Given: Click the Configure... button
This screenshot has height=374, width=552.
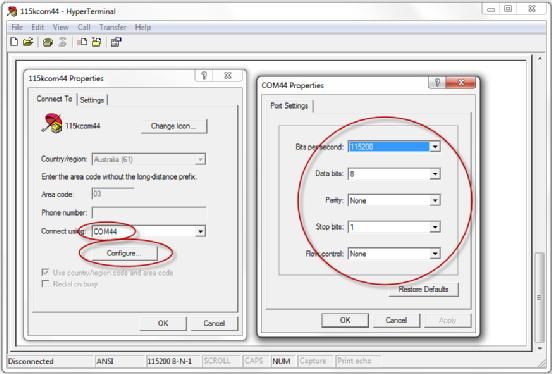Looking at the screenshot, I should [124, 253].
